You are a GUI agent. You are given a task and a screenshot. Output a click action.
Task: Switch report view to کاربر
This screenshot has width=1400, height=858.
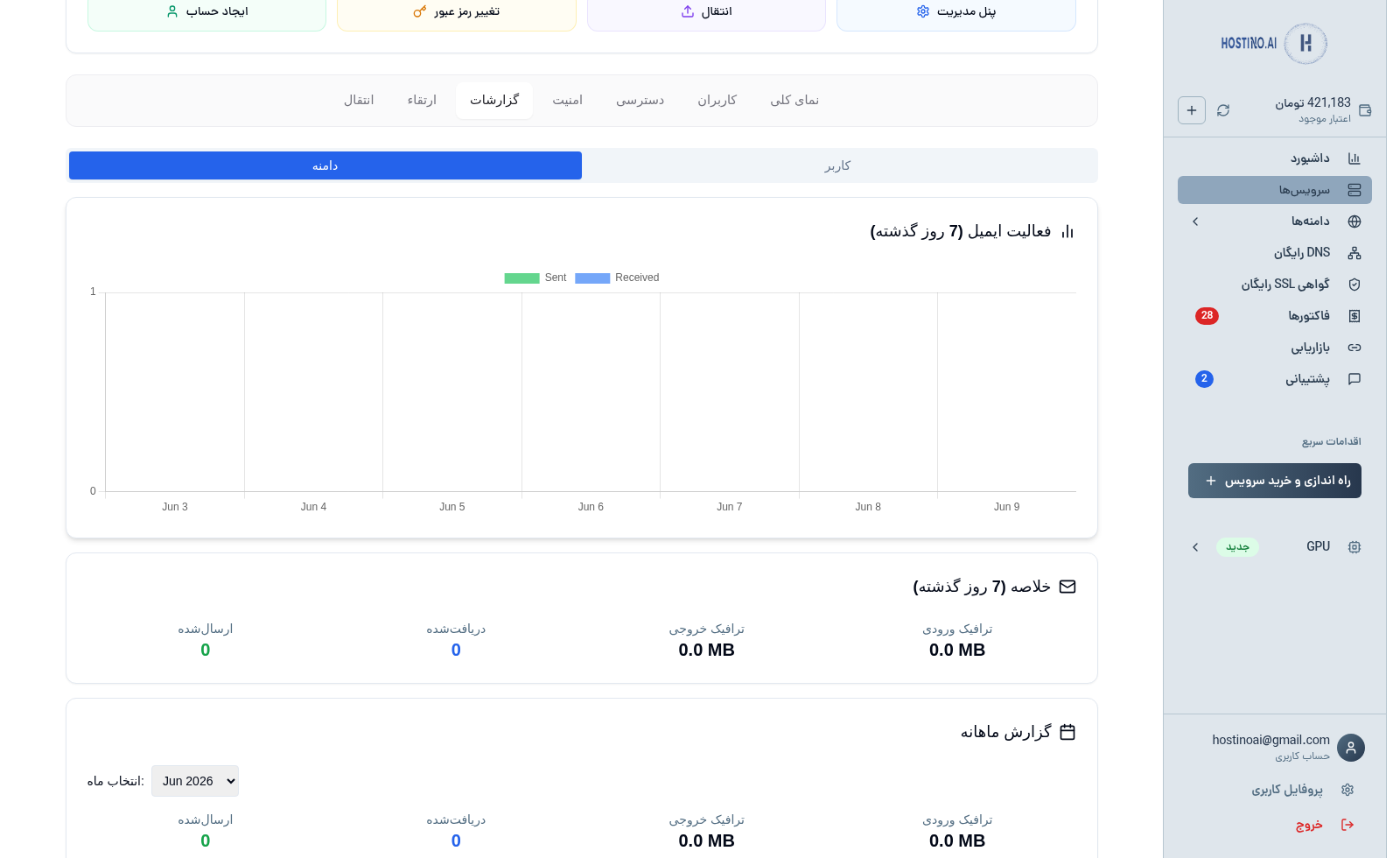(x=837, y=165)
